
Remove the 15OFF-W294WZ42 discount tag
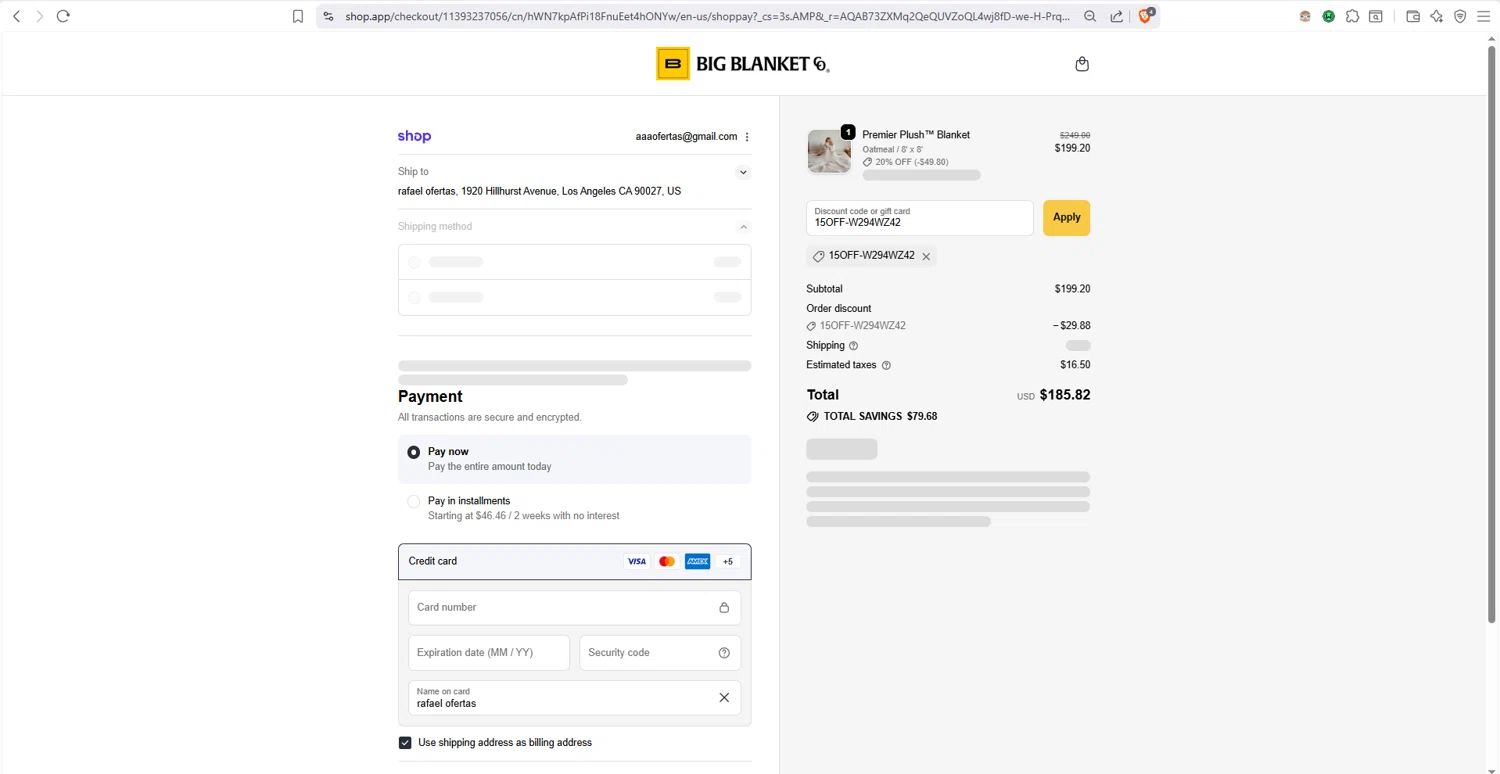click(926, 257)
